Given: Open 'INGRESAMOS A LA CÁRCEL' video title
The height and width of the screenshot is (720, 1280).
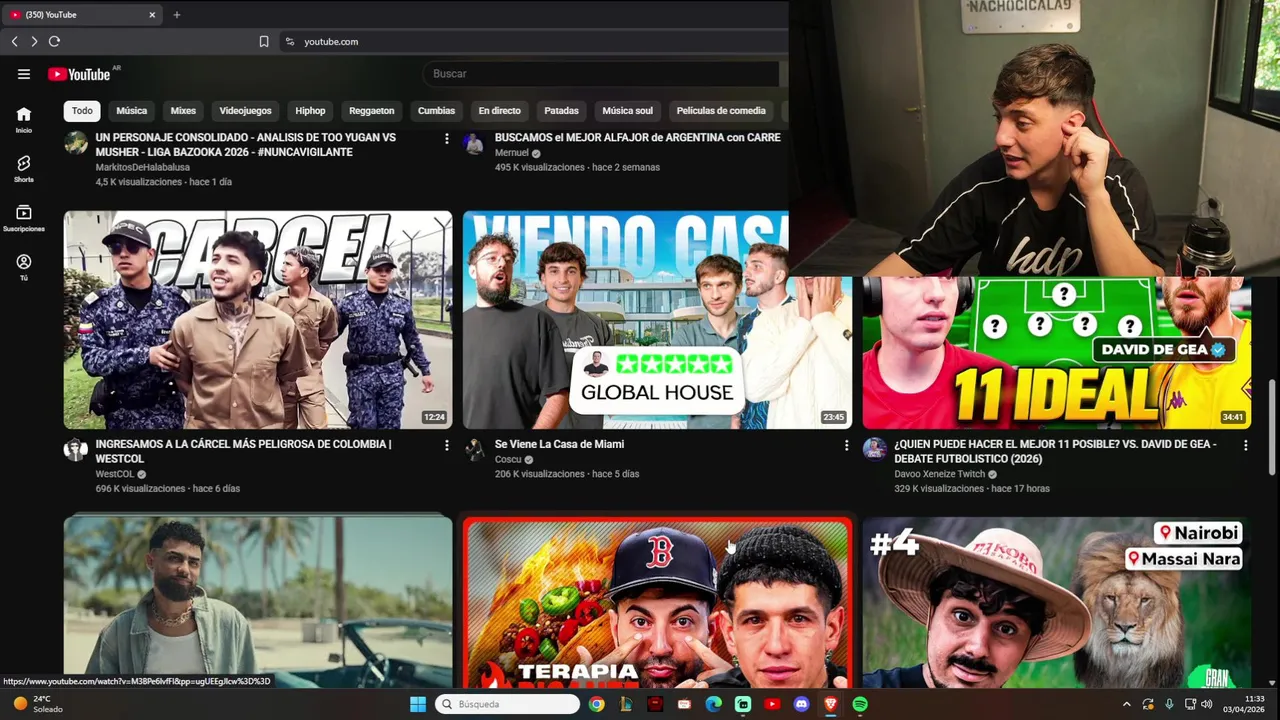Looking at the screenshot, I should [x=243, y=451].
